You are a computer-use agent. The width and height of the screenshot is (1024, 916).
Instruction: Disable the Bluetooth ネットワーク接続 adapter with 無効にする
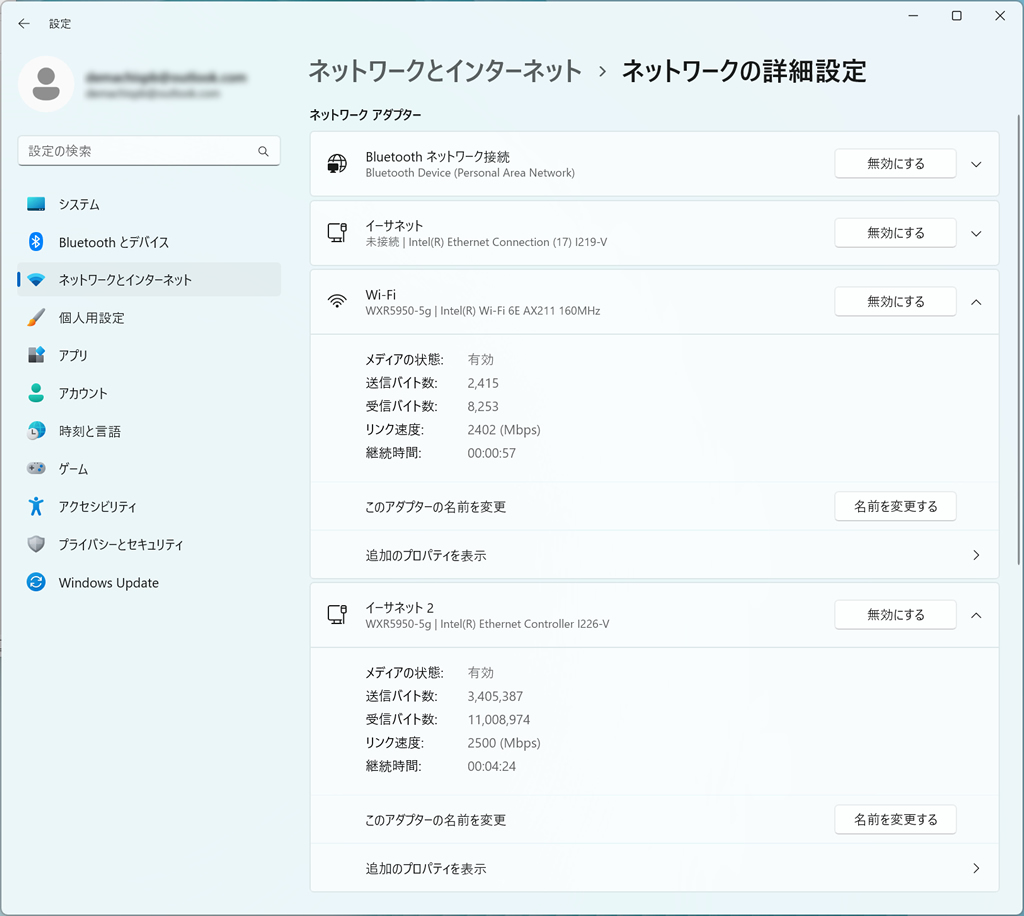pos(895,164)
